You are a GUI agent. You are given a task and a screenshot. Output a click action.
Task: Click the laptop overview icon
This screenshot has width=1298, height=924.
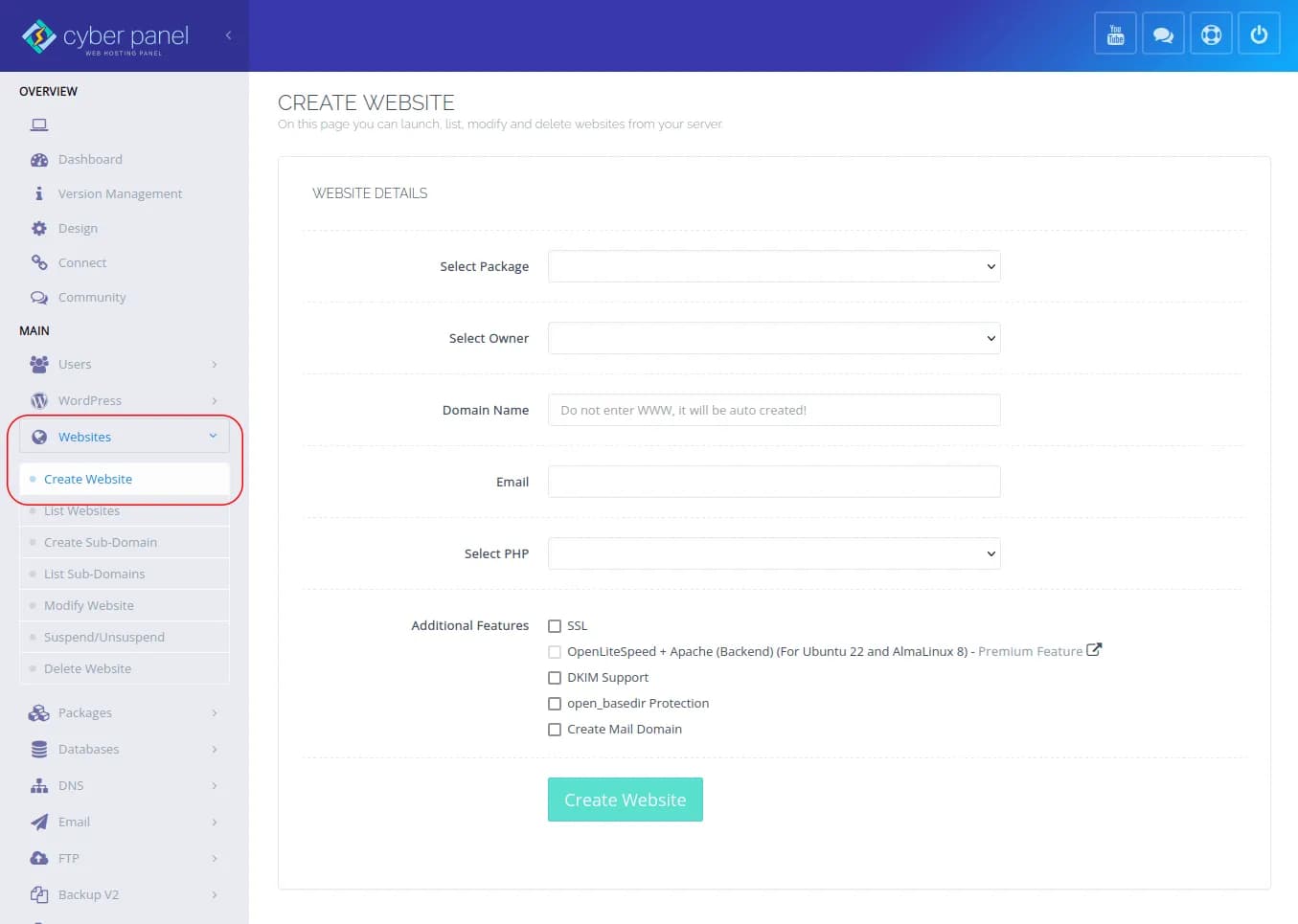pyautogui.click(x=39, y=124)
